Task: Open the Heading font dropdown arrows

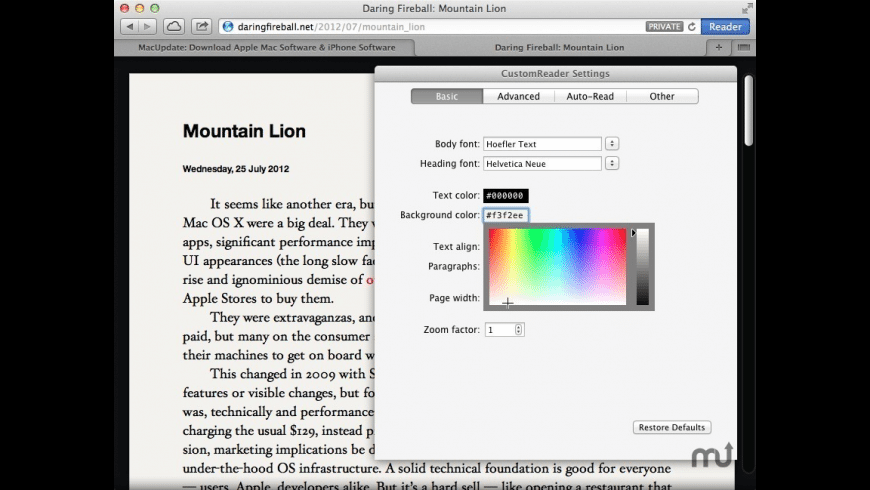Action: tap(611, 164)
